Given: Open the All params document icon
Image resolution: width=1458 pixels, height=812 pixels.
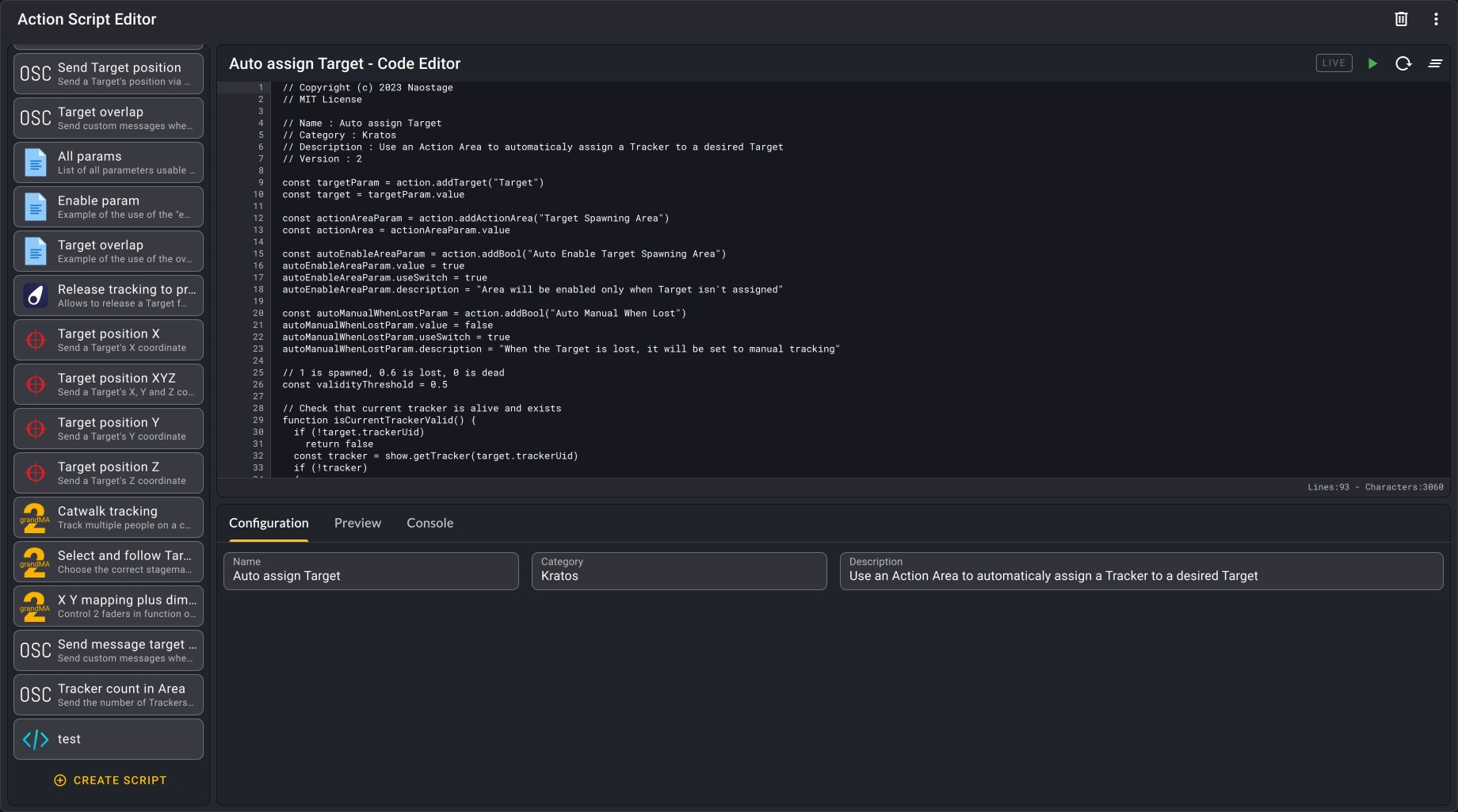Looking at the screenshot, I should point(36,162).
